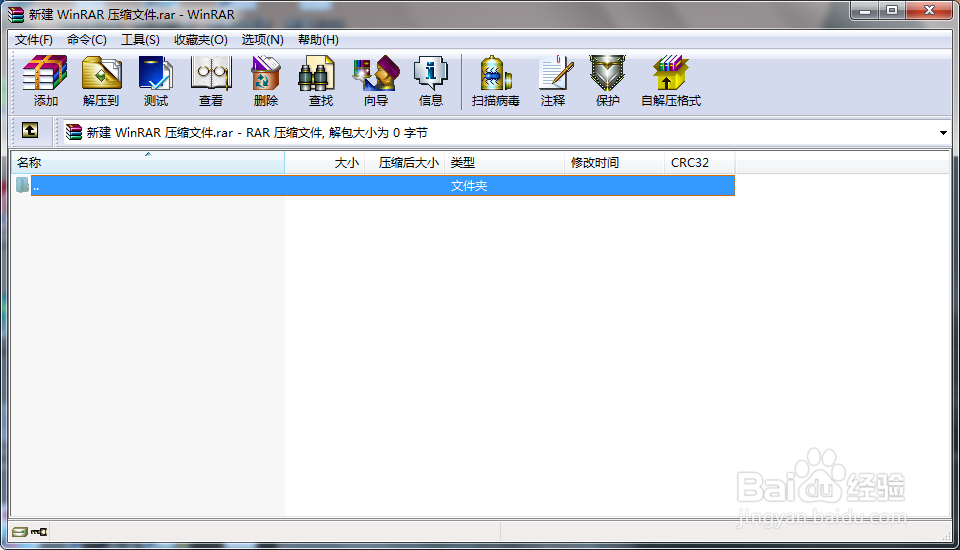960x550 pixels.
Task: Click the 解压到 (Extract To) icon
Action: coord(101,81)
